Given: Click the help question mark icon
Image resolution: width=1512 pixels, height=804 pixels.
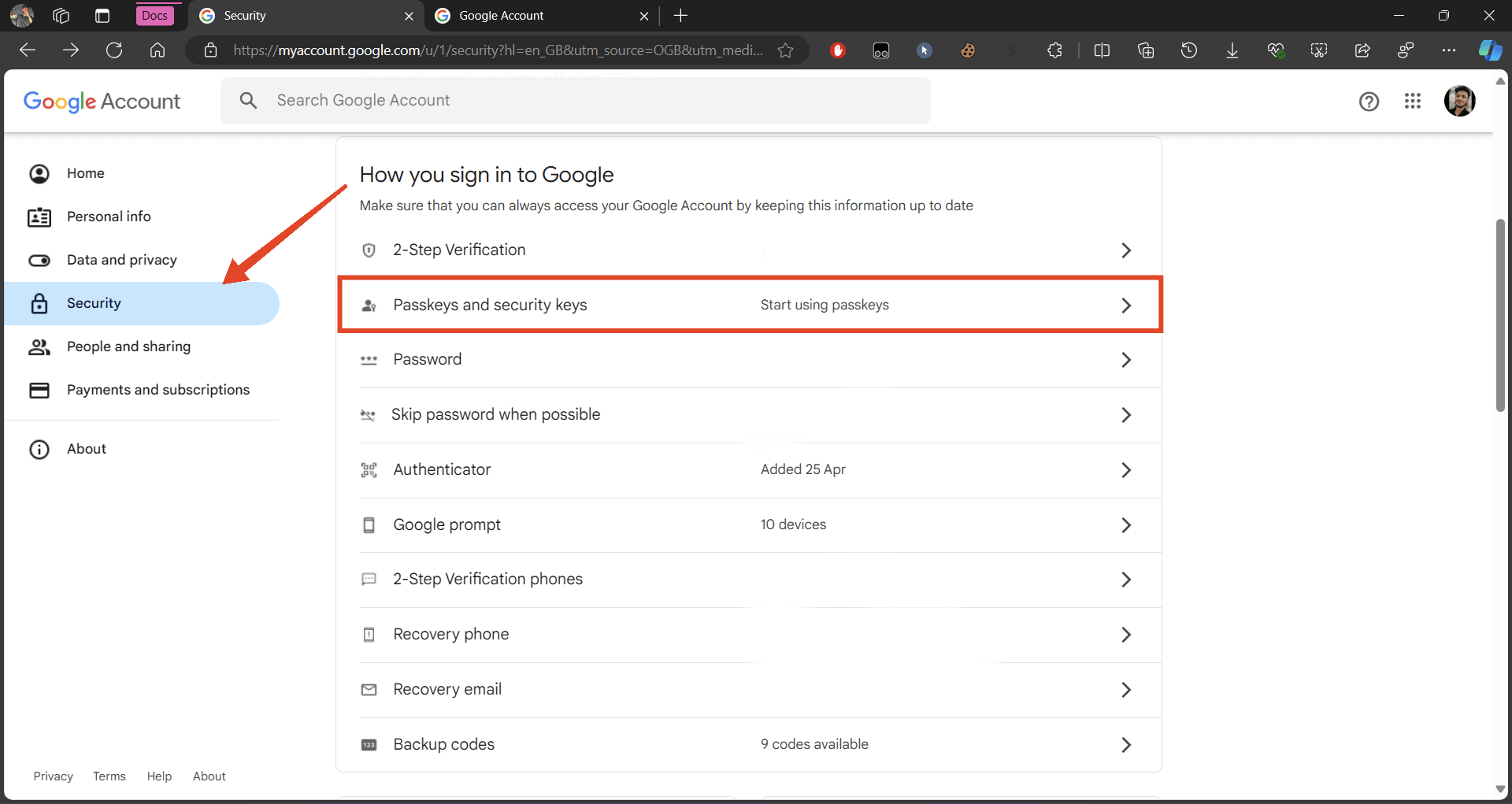Looking at the screenshot, I should pos(1369,101).
